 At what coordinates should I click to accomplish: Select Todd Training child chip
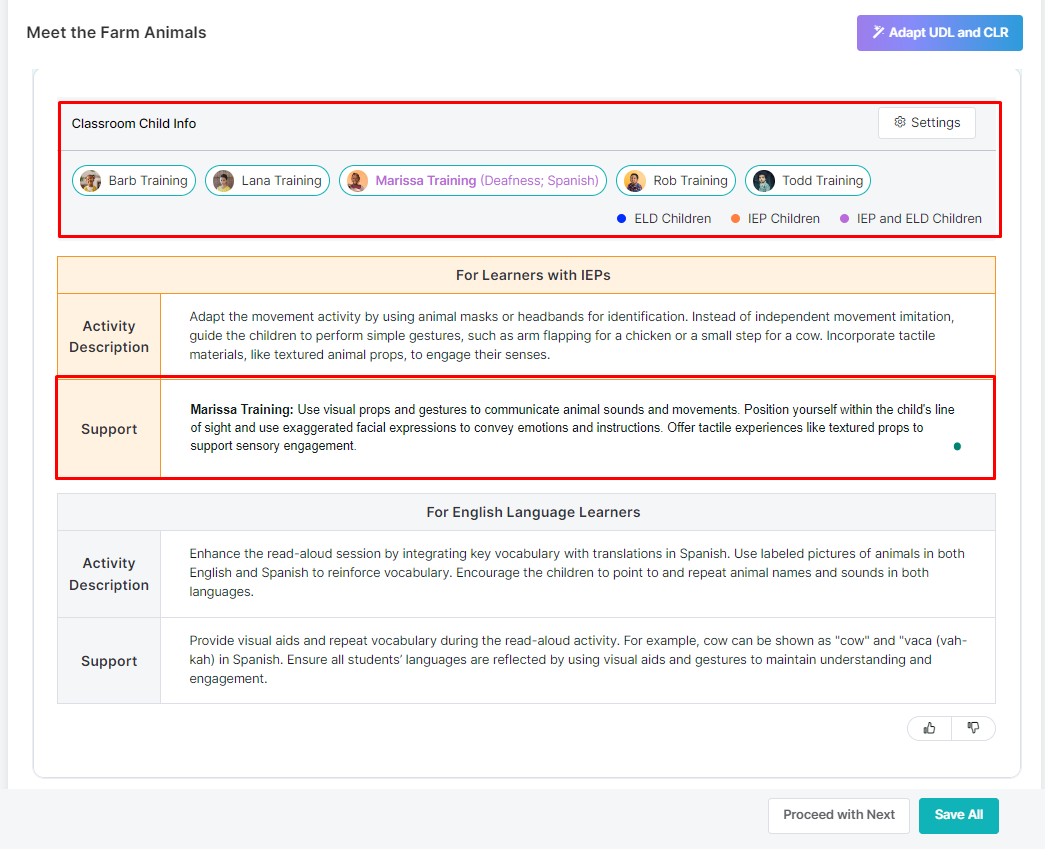click(808, 181)
